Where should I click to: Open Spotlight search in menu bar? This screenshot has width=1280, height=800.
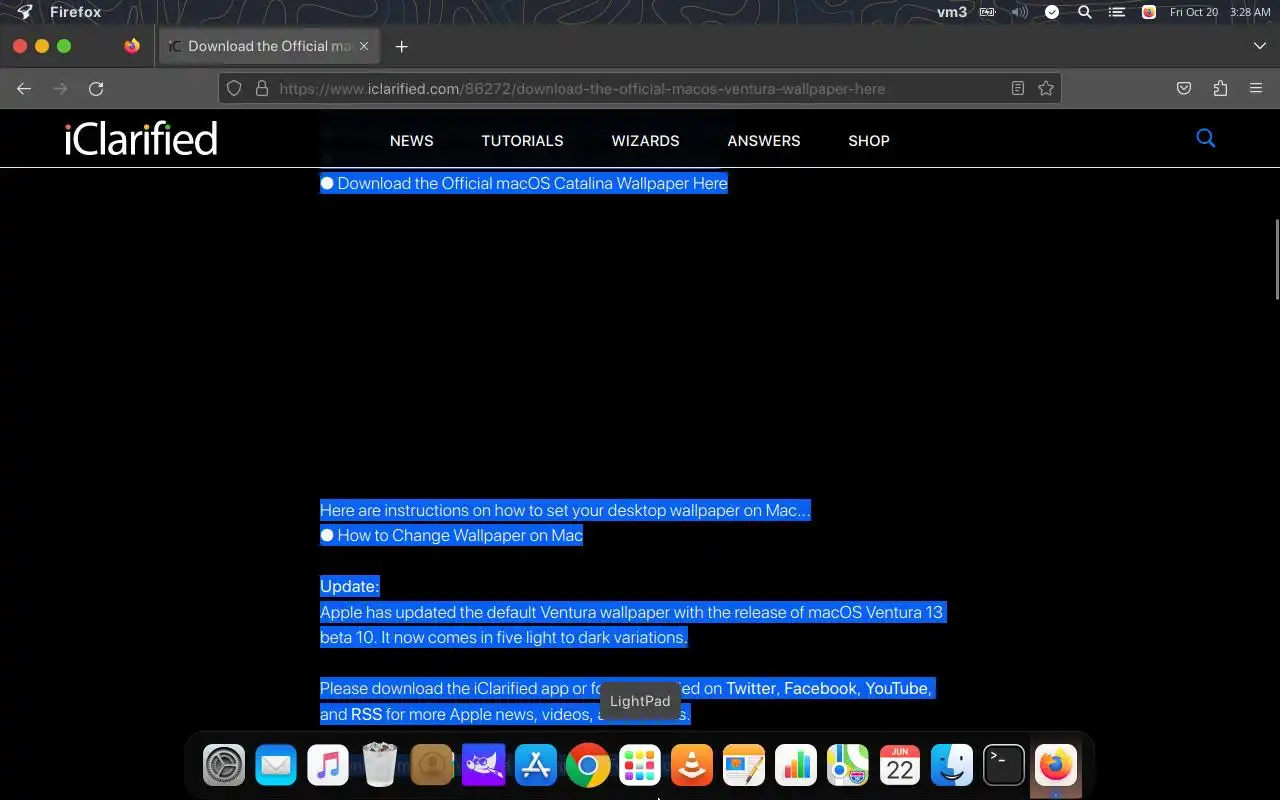[1085, 12]
